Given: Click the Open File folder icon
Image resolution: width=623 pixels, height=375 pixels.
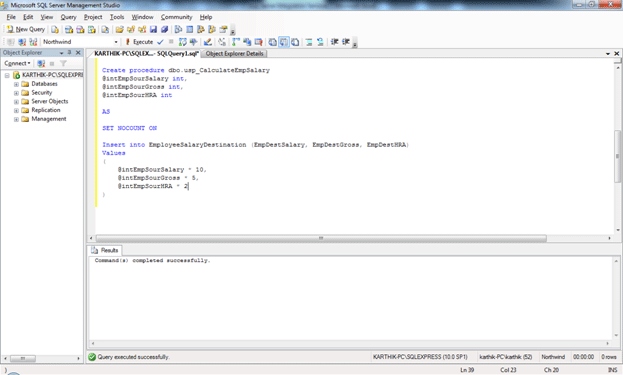Looking at the screenshot, I should pyautogui.click(x=119, y=29).
